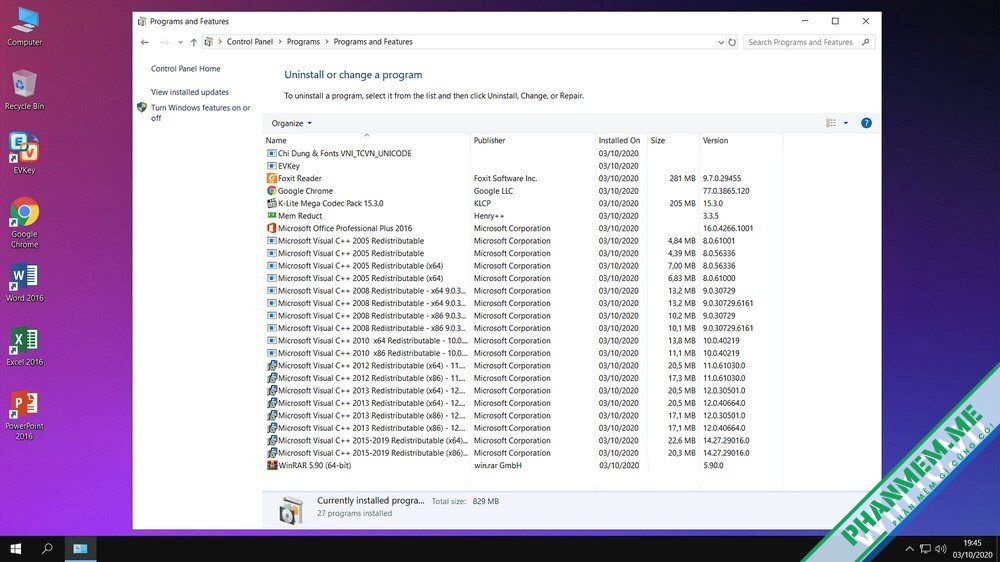The height and width of the screenshot is (562, 1000).
Task: Expand the address bar history dropdown
Action: tap(721, 42)
